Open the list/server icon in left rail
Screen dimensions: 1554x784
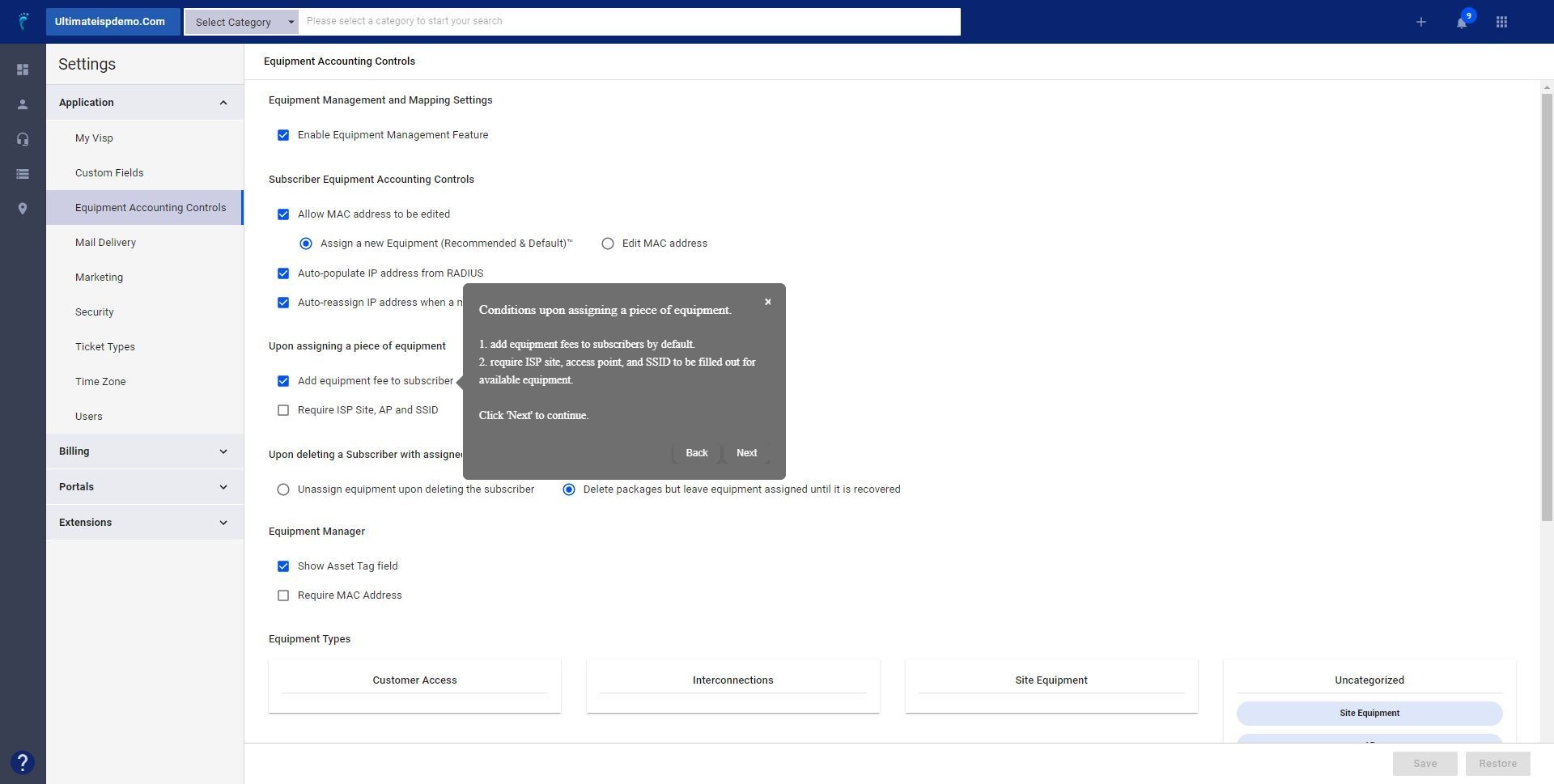[23, 174]
